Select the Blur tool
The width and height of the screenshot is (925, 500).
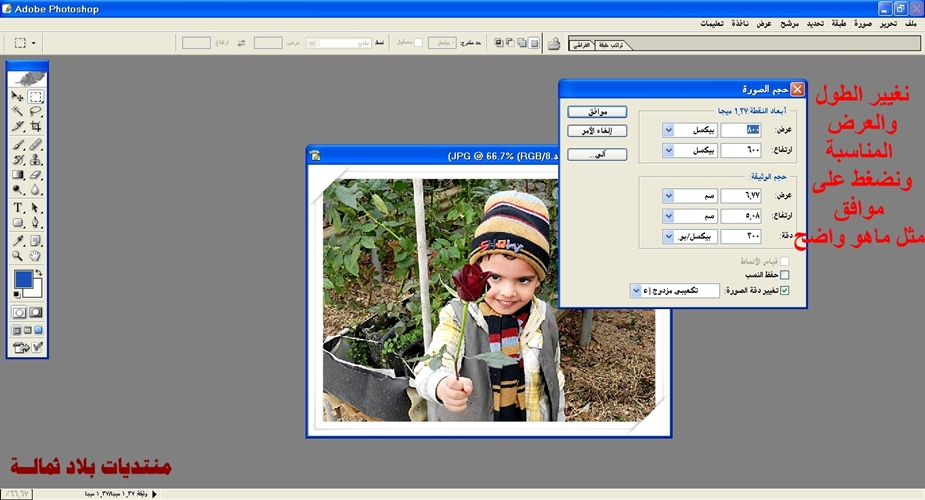pyautogui.click(x=35, y=189)
